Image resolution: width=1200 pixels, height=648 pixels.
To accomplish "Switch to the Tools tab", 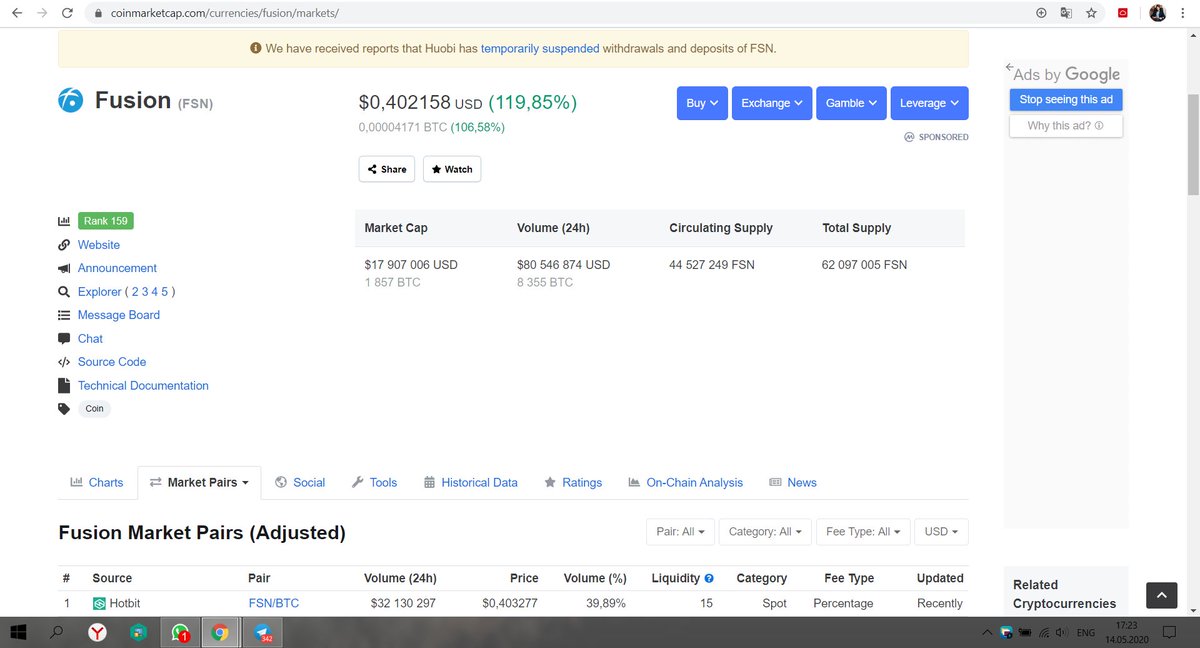I will [x=374, y=482].
